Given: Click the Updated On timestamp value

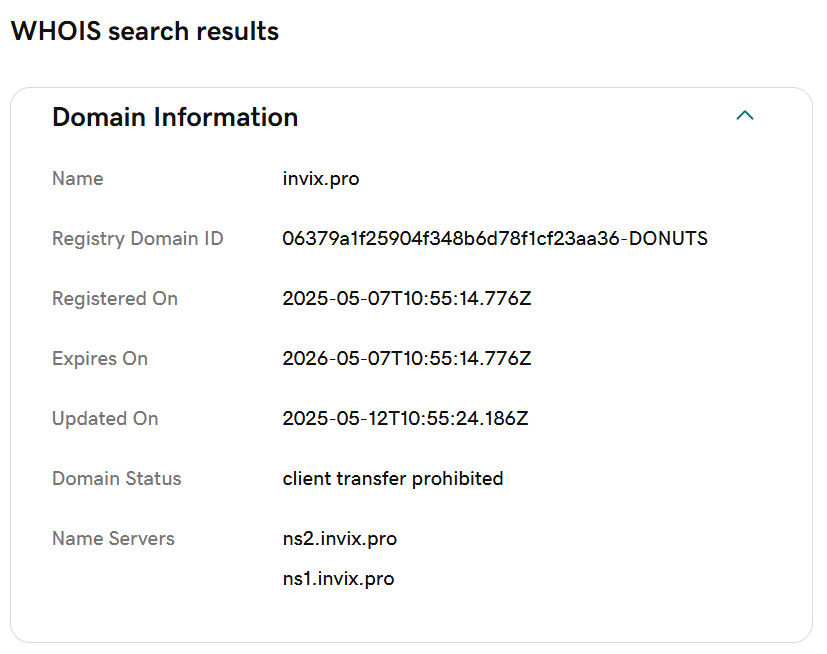Looking at the screenshot, I should 405,419.
